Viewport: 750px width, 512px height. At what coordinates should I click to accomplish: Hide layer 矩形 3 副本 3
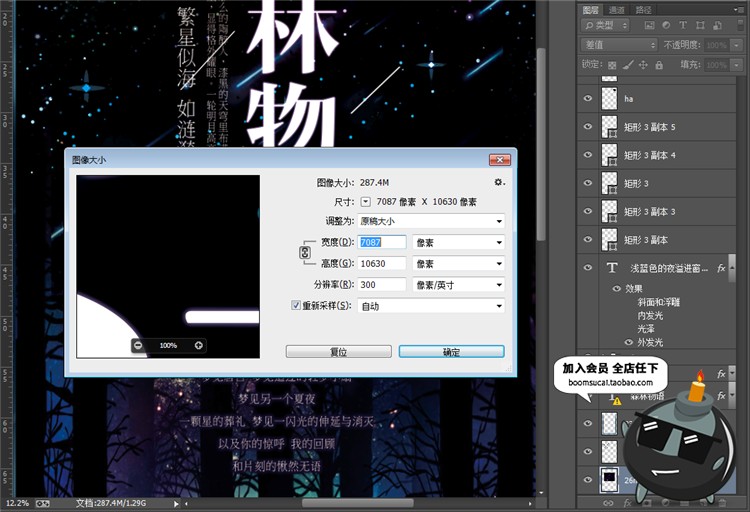coord(588,211)
